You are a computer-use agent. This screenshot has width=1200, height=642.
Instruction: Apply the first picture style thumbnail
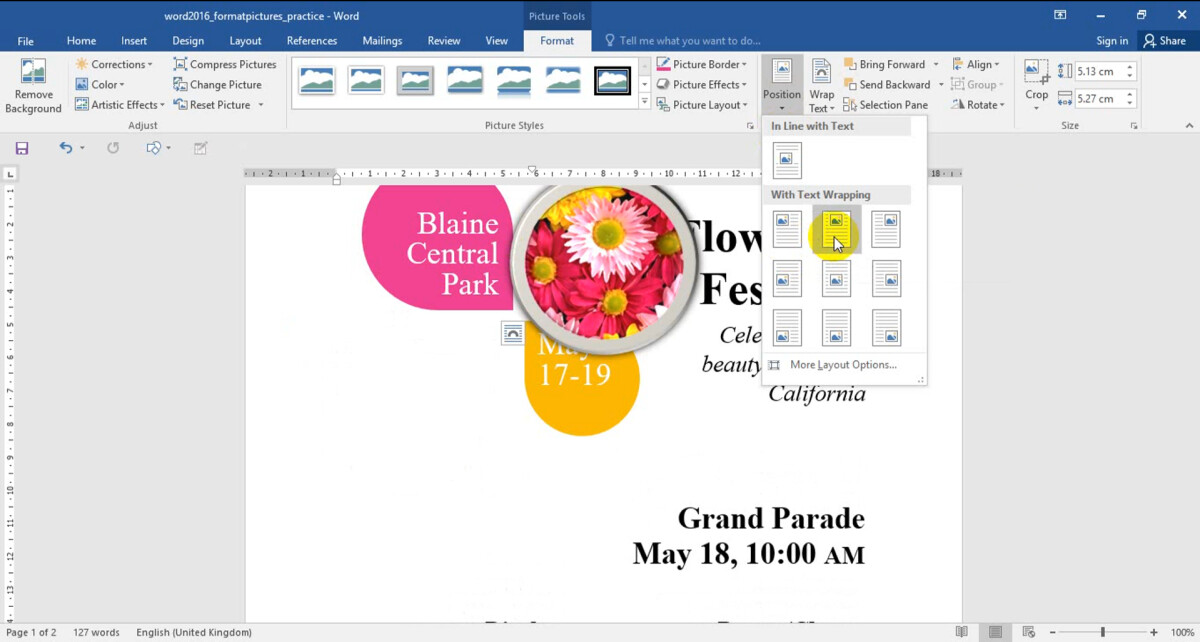coord(317,81)
